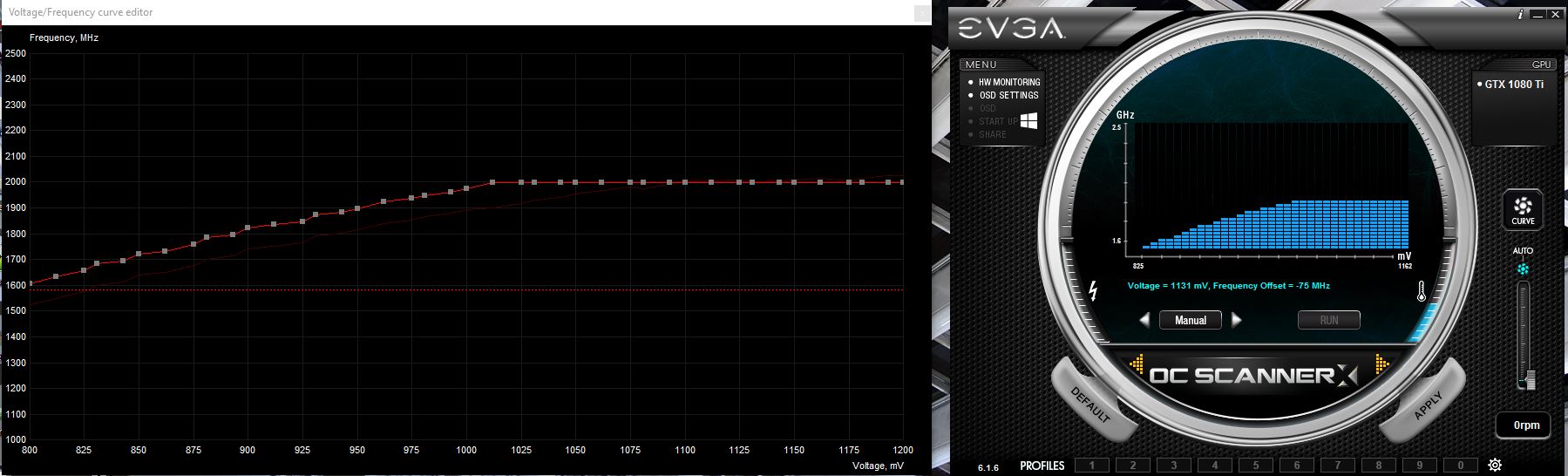
Task: Select profile slot 3
Action: point(1174,466)
